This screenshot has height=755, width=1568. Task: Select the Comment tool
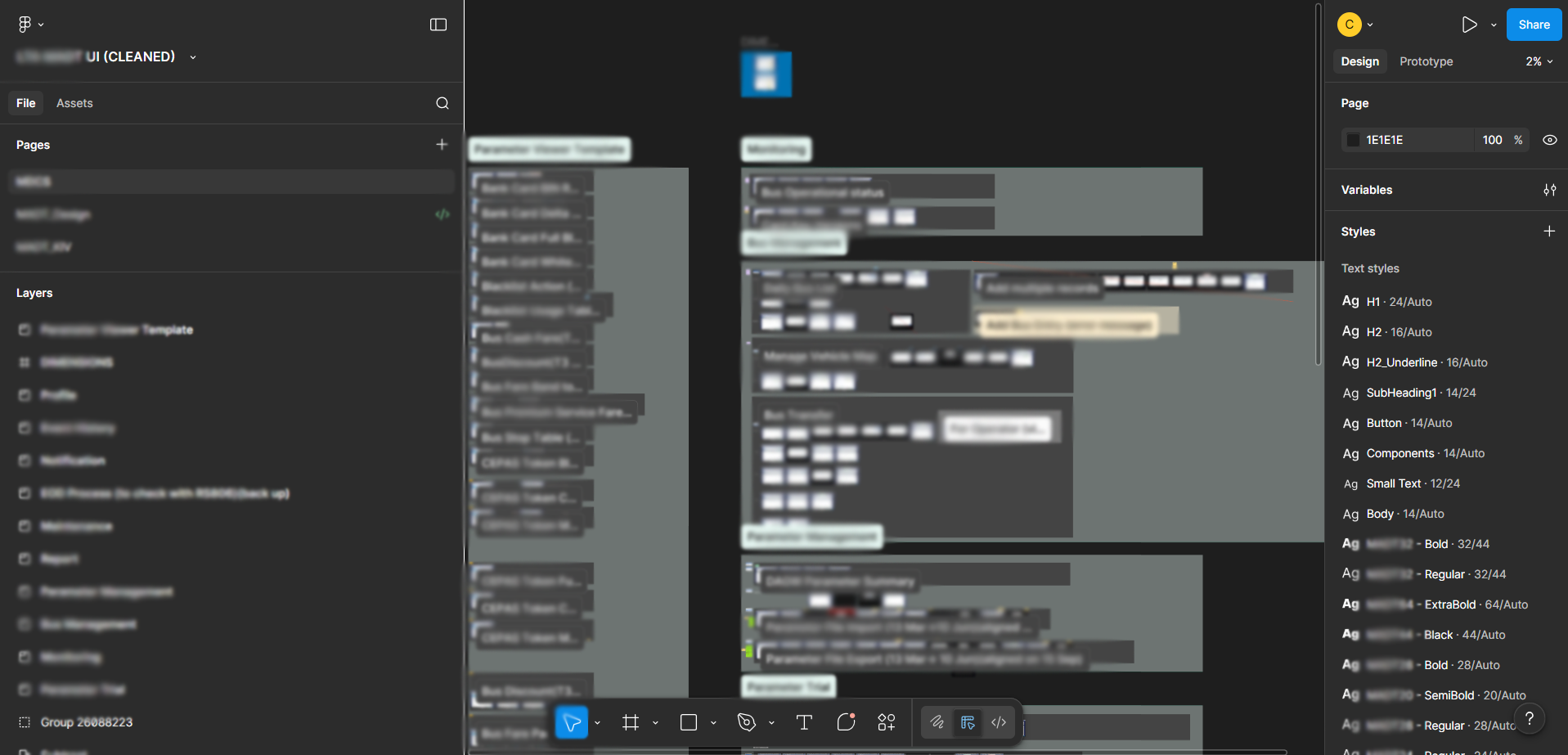tap(846, 722)
